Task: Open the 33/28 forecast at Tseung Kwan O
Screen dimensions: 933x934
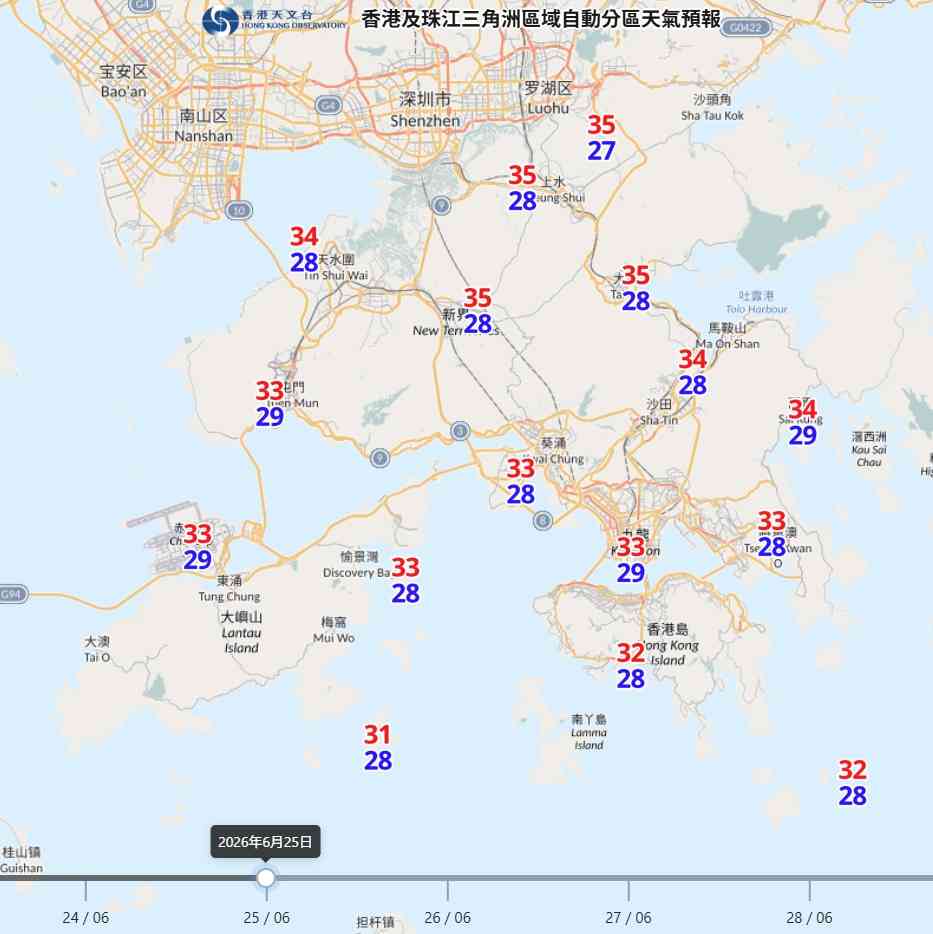Action: click(x=772, y=534)
